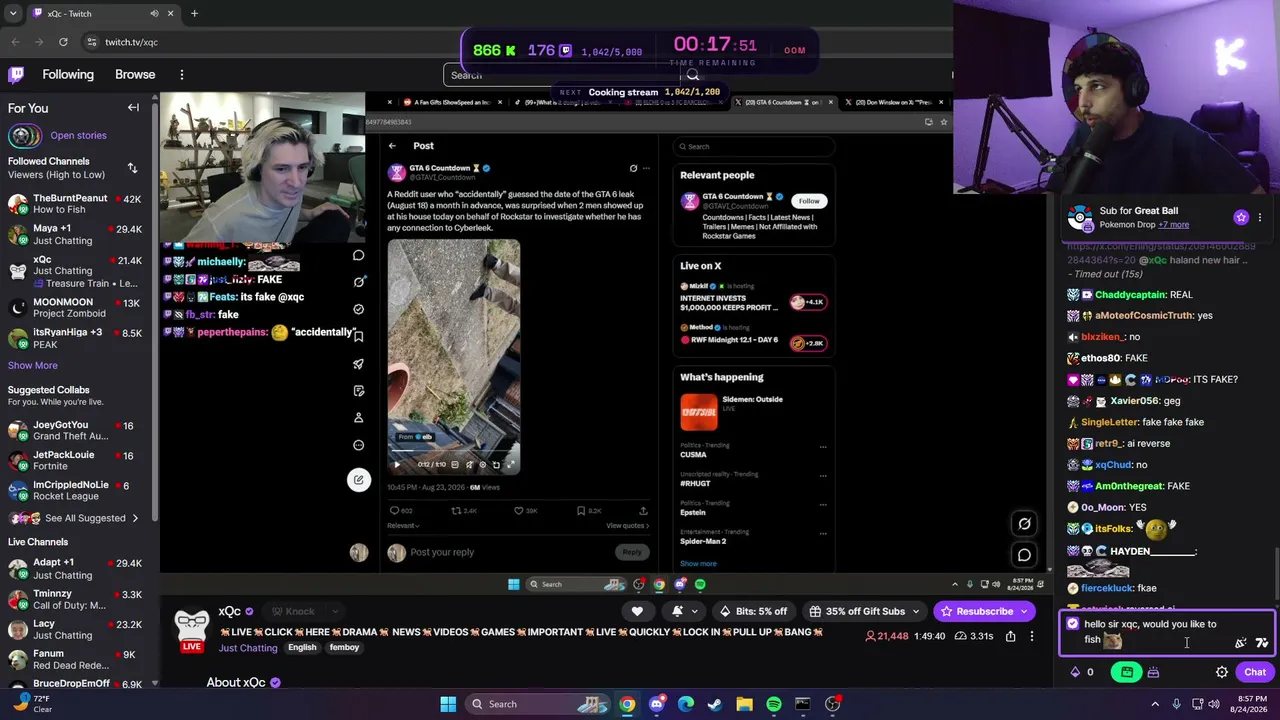
Task: Focus the Twitch search field
Action: pos(562,75)
